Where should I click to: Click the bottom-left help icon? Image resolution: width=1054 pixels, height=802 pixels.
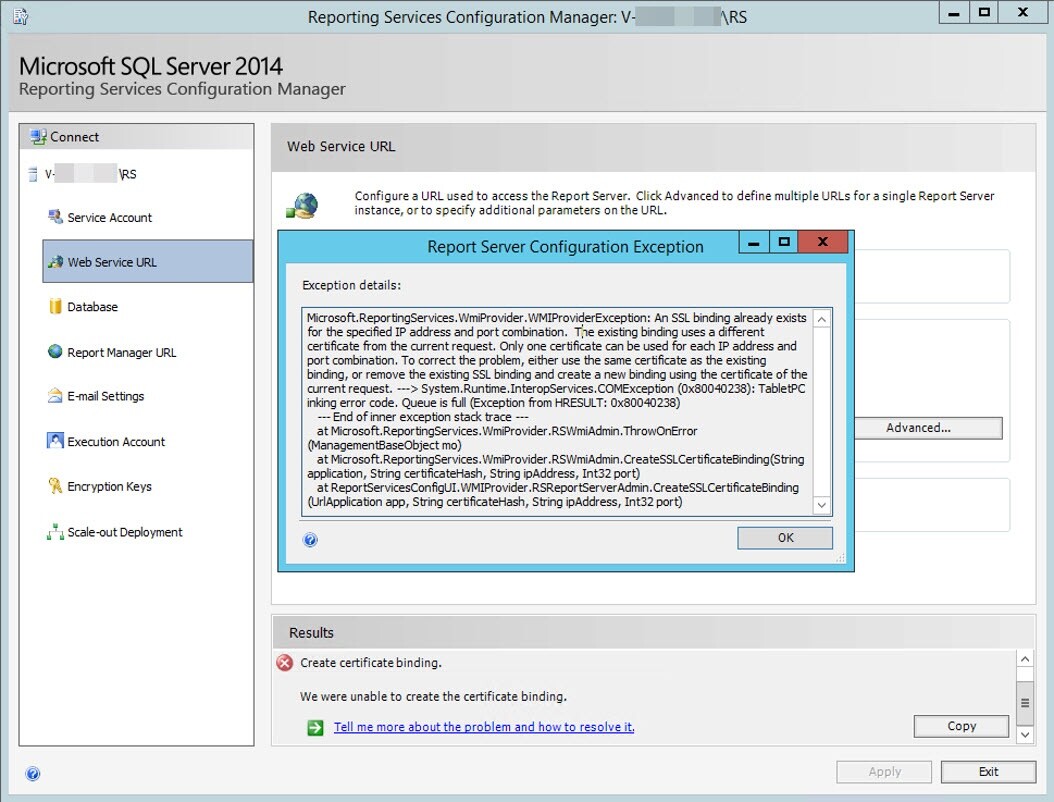tap(33, 773)
